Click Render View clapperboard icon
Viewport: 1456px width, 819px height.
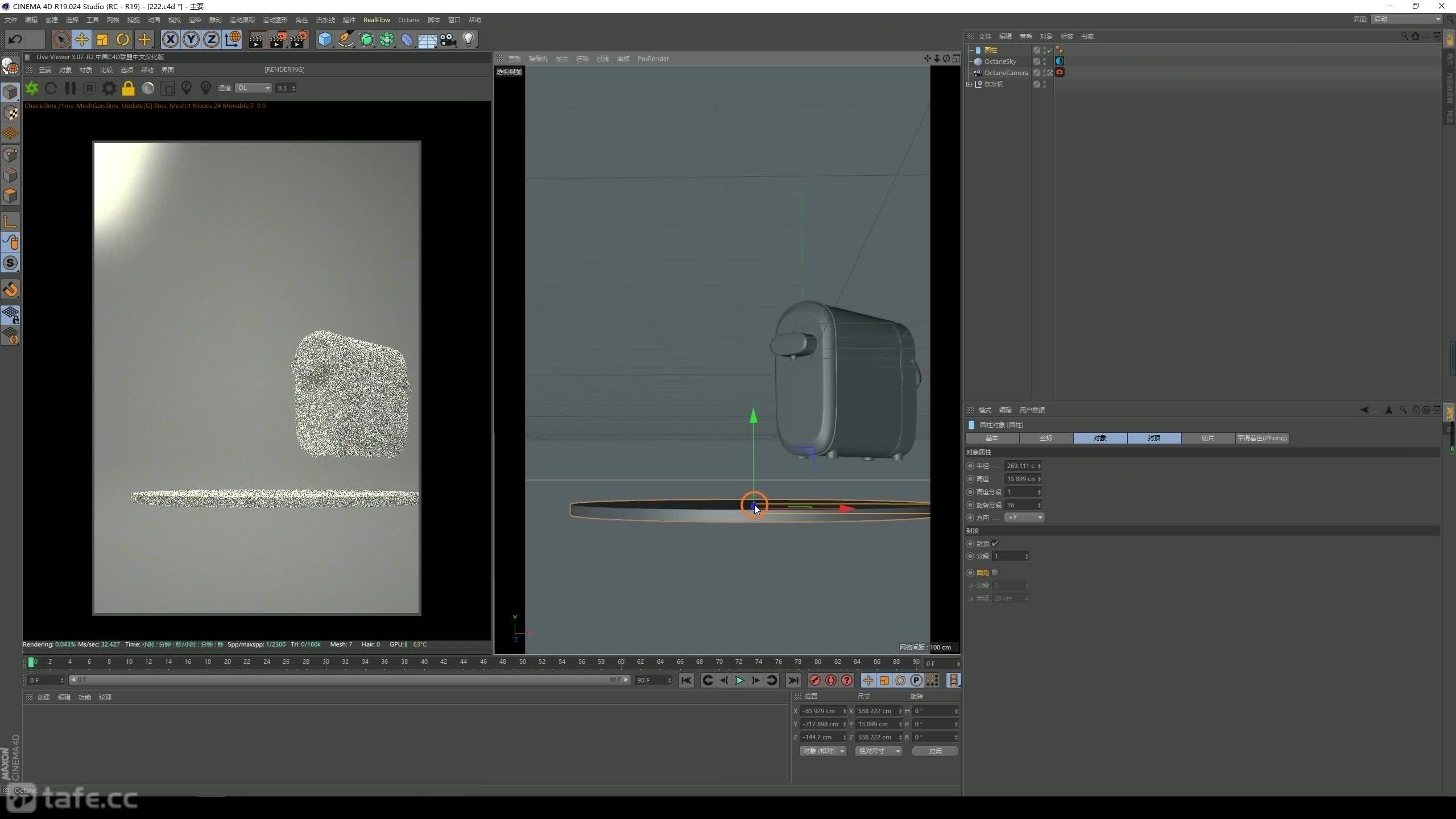(x=257, y=39)
